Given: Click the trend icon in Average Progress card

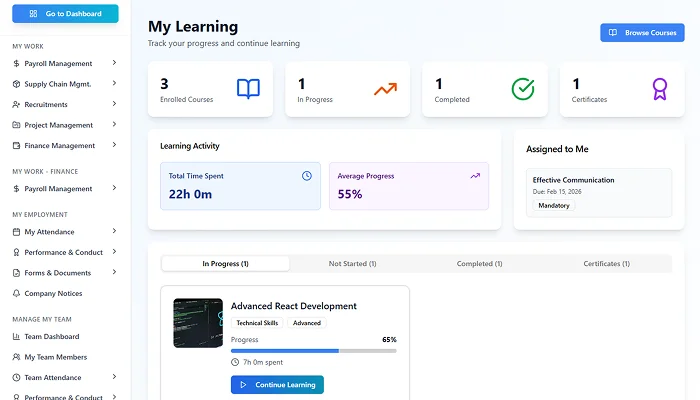Looking at the screenshot, I should 475,176.
